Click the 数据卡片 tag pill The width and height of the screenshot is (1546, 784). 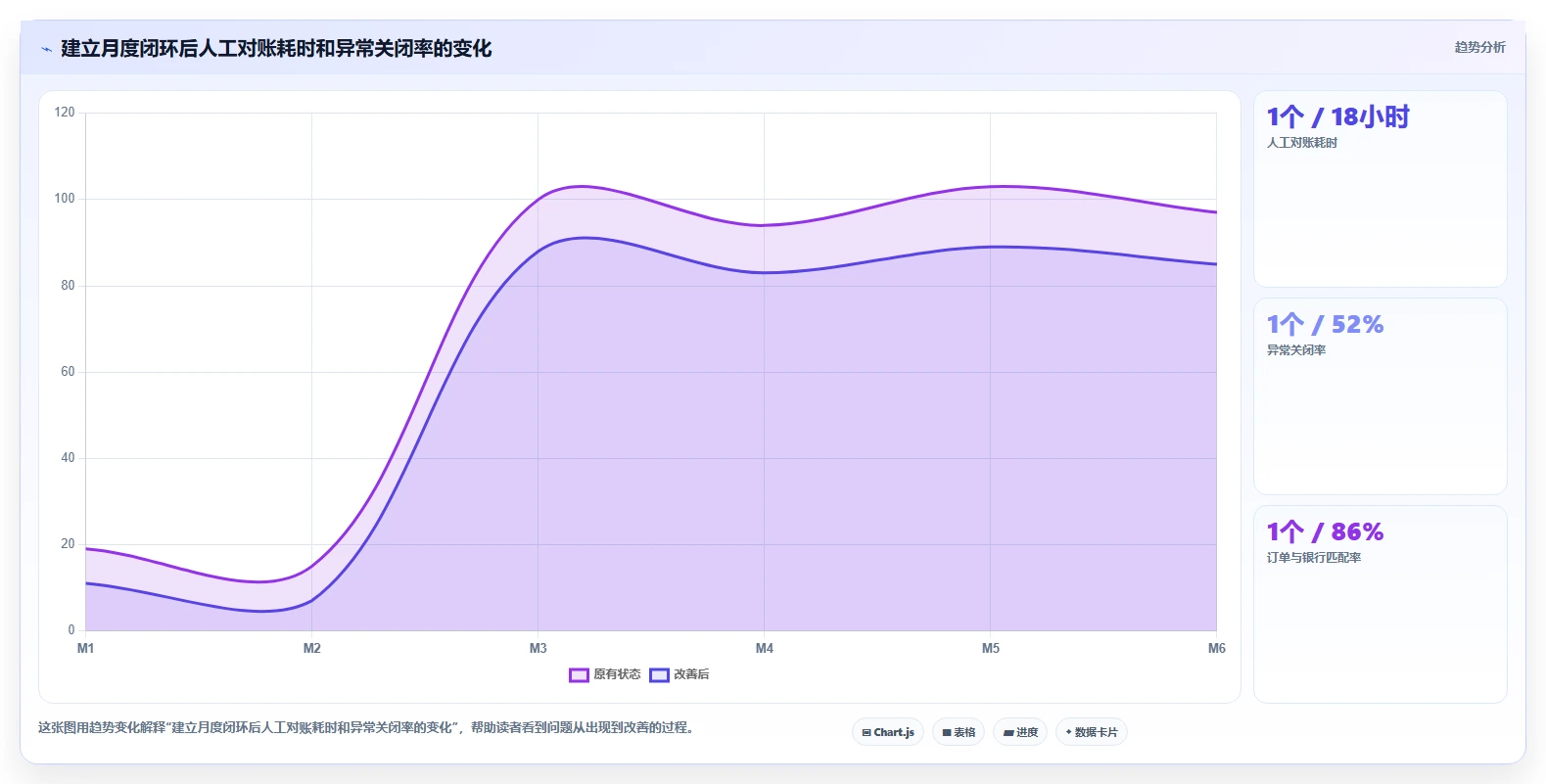1092,732
